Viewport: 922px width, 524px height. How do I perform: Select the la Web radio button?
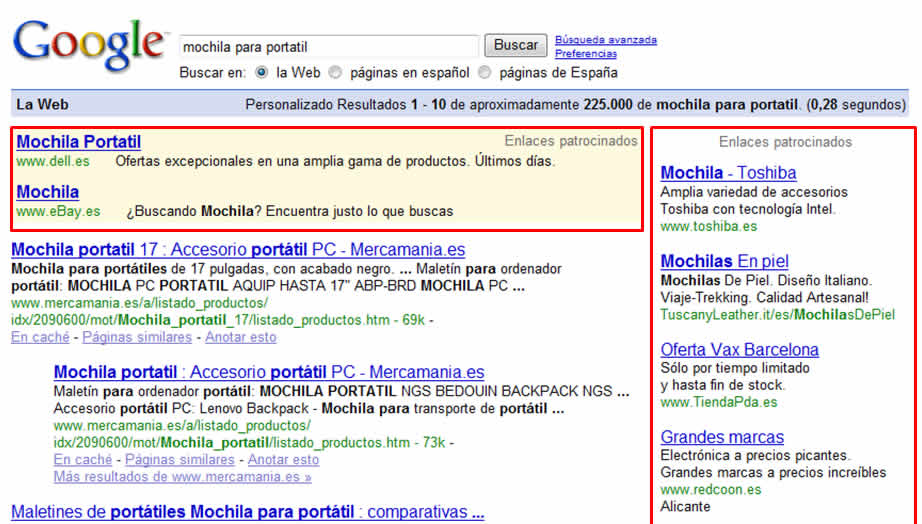coord(261,72)
